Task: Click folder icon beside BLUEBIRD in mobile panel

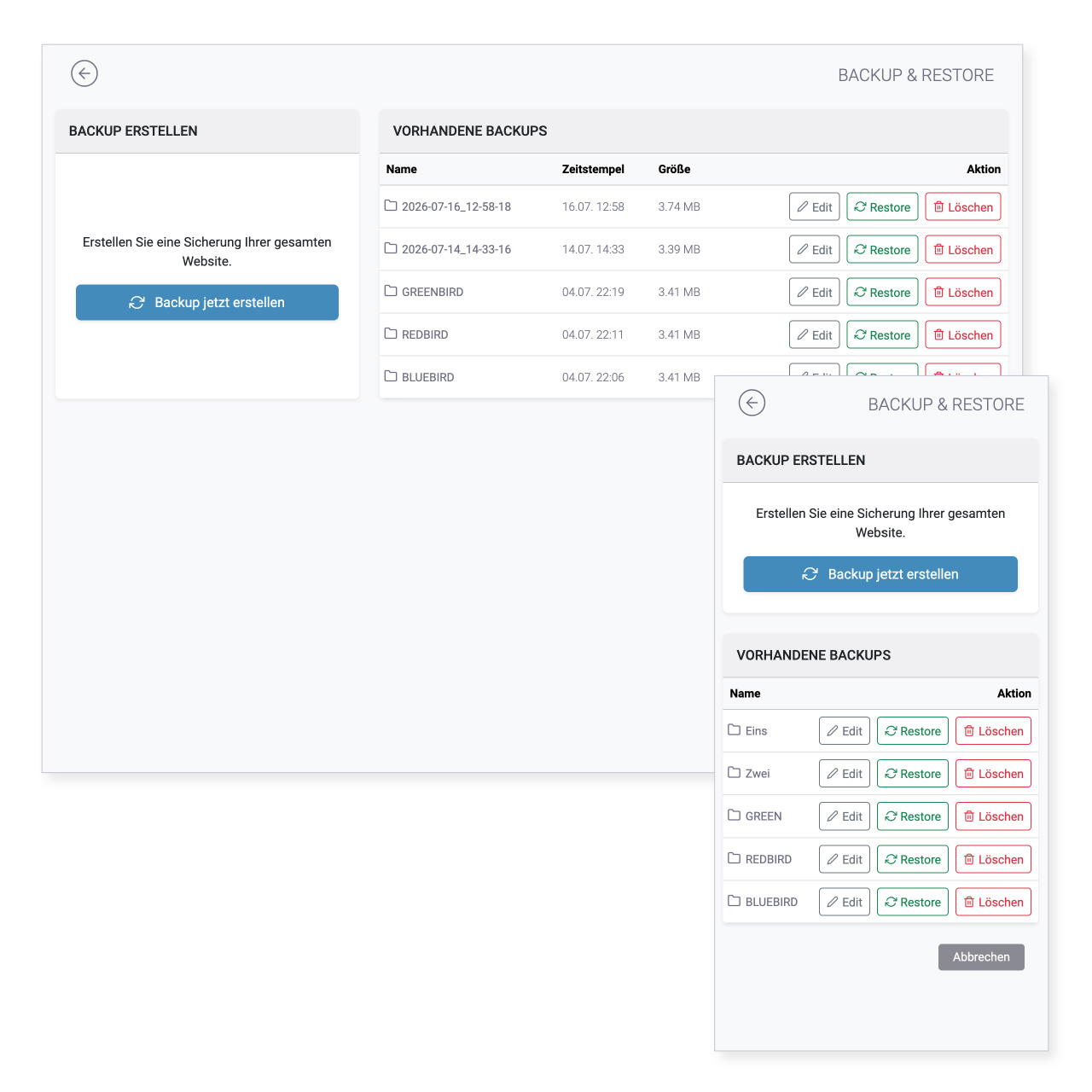Action: click(735, 900)
